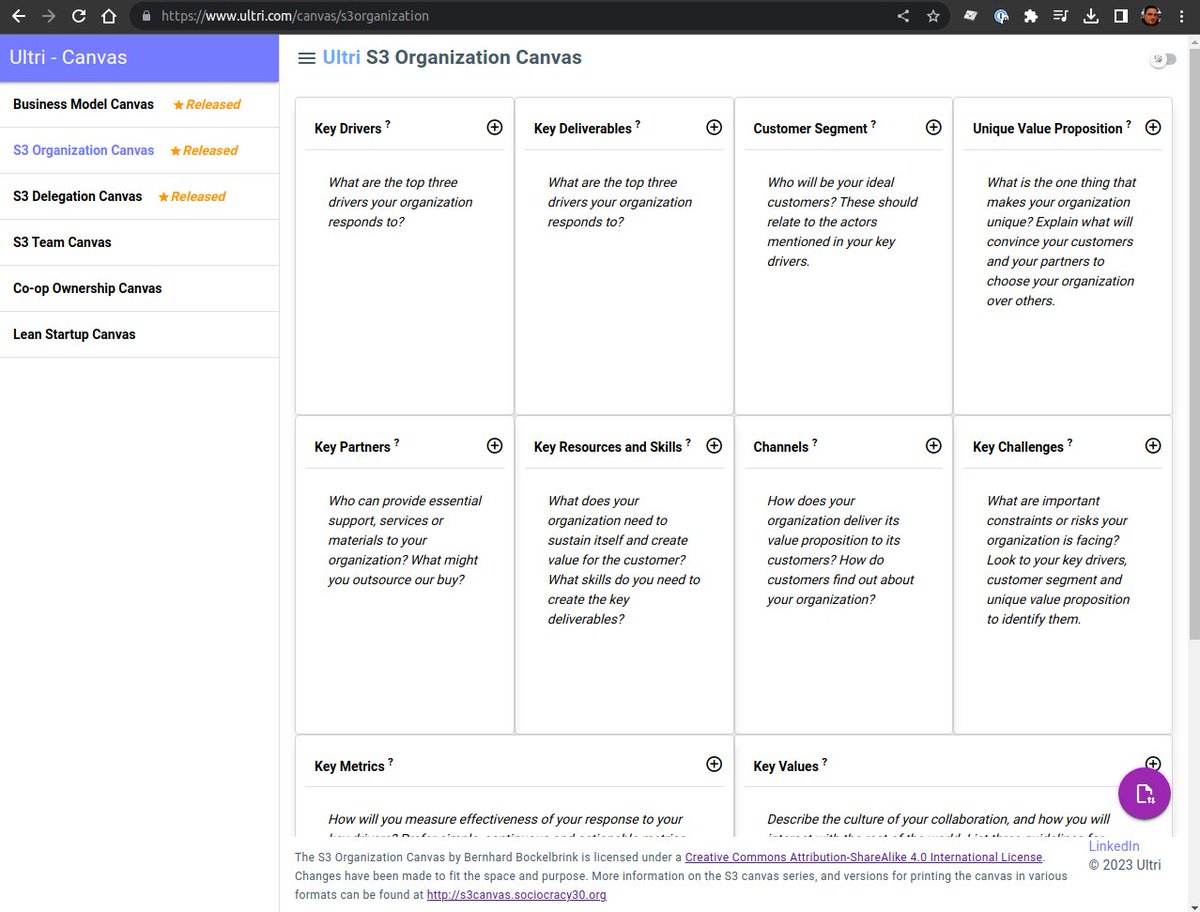
Task: Toggle the hamburger navigation menu
Action: pos(307,58)
